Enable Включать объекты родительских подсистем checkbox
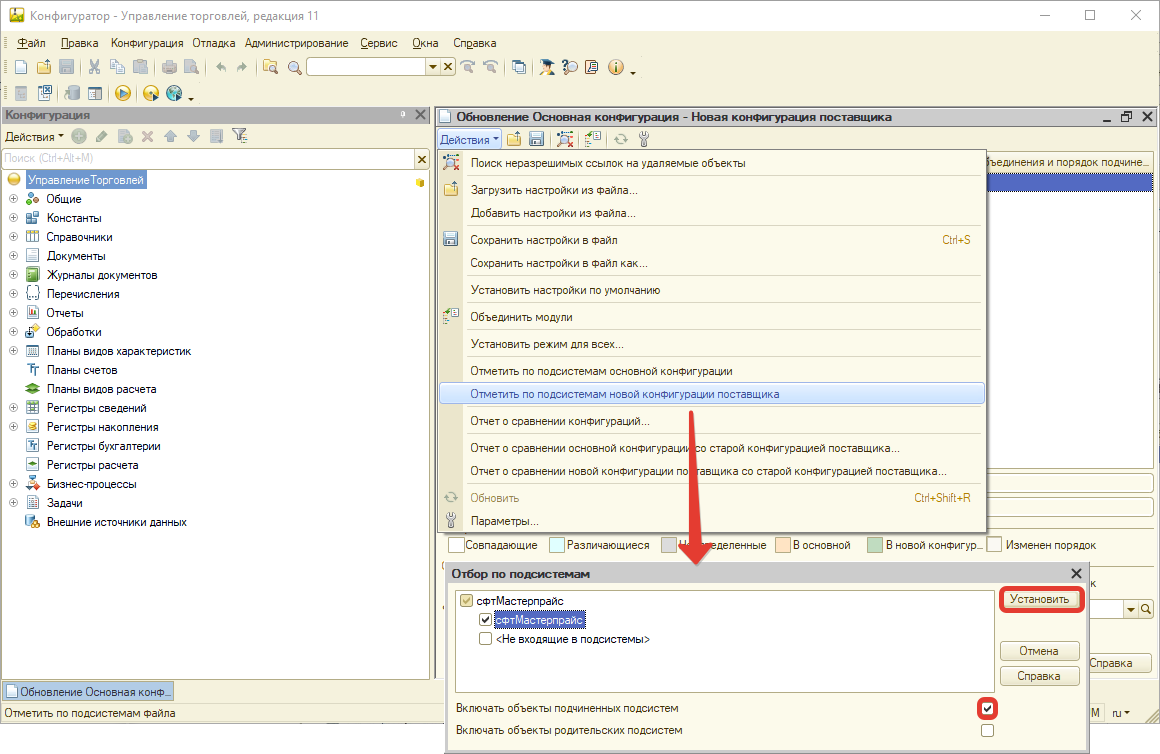The image size is (1160, 754). click(x=988, y=731)
